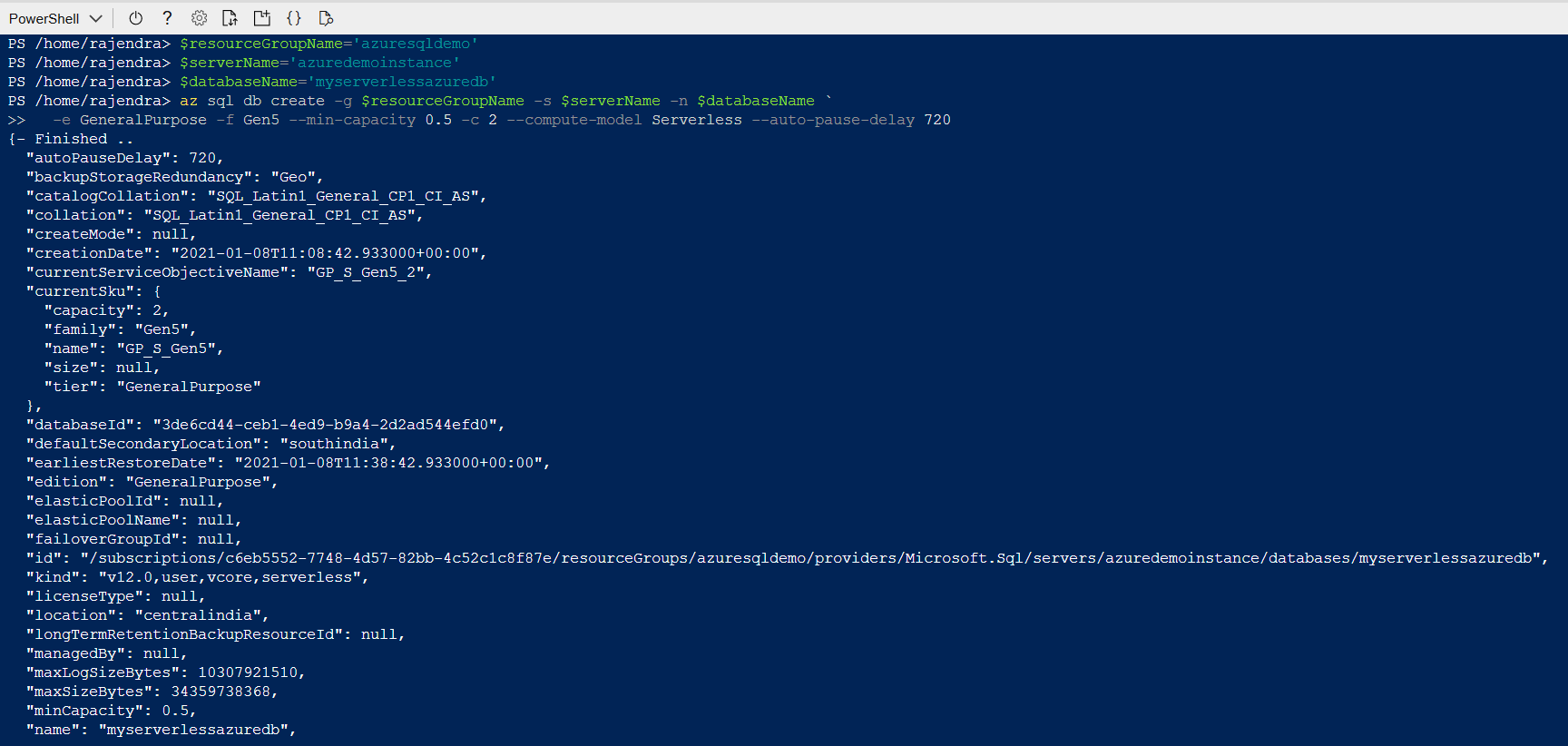Click the $databaseName assignment command line
Image resolution: width=1568 pixels, height=746 pixels.
(x=338, y=82)
